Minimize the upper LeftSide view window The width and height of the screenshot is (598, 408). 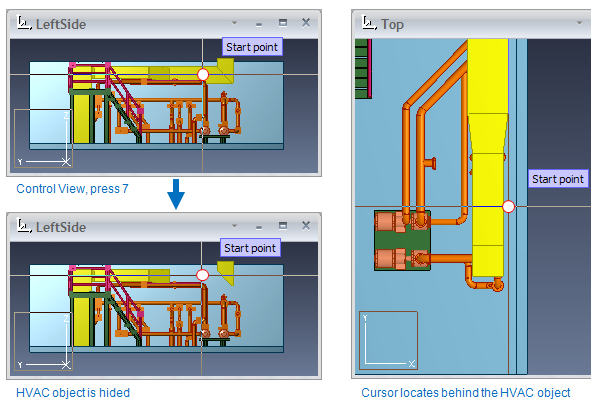pos(259,24)
